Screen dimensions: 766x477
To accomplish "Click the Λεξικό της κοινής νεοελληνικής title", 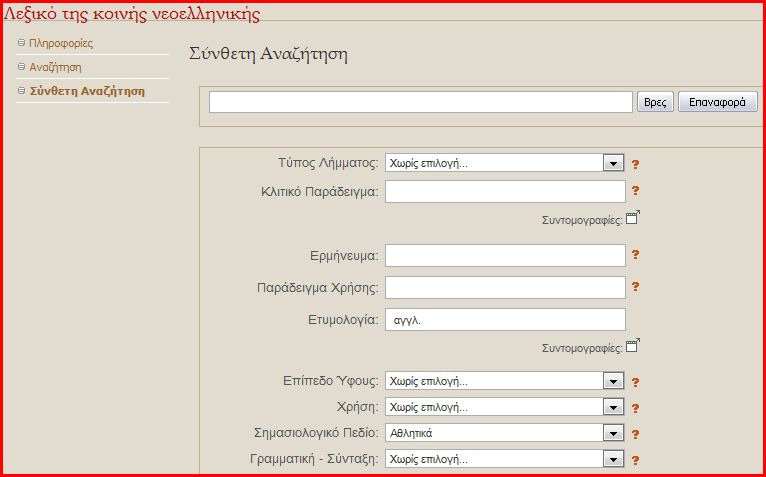I will pos(131,14).
